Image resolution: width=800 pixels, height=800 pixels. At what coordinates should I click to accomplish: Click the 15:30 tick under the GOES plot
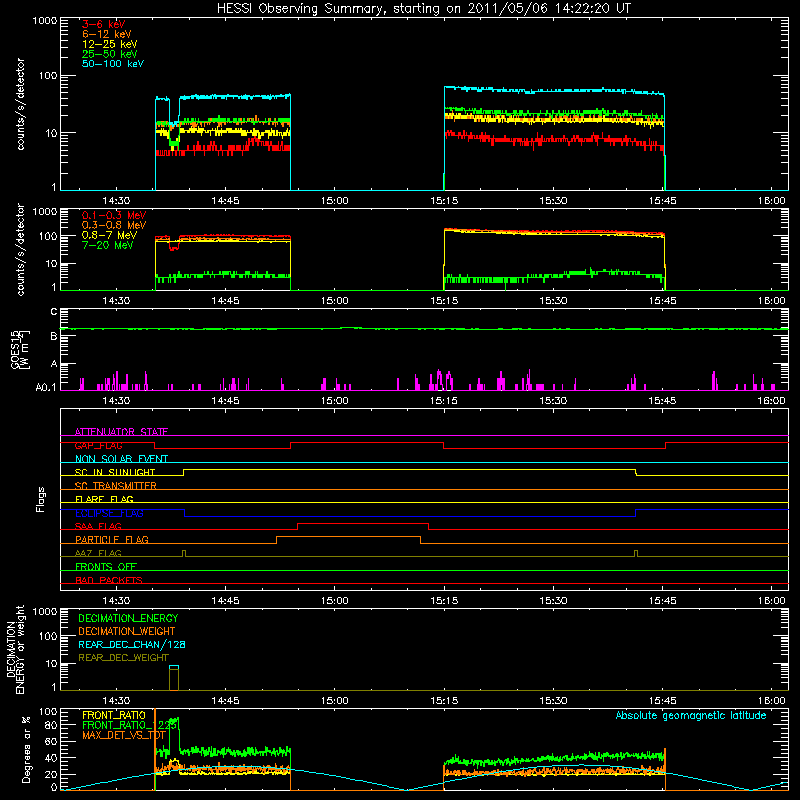pyautogui.click(x=553, y=401)
